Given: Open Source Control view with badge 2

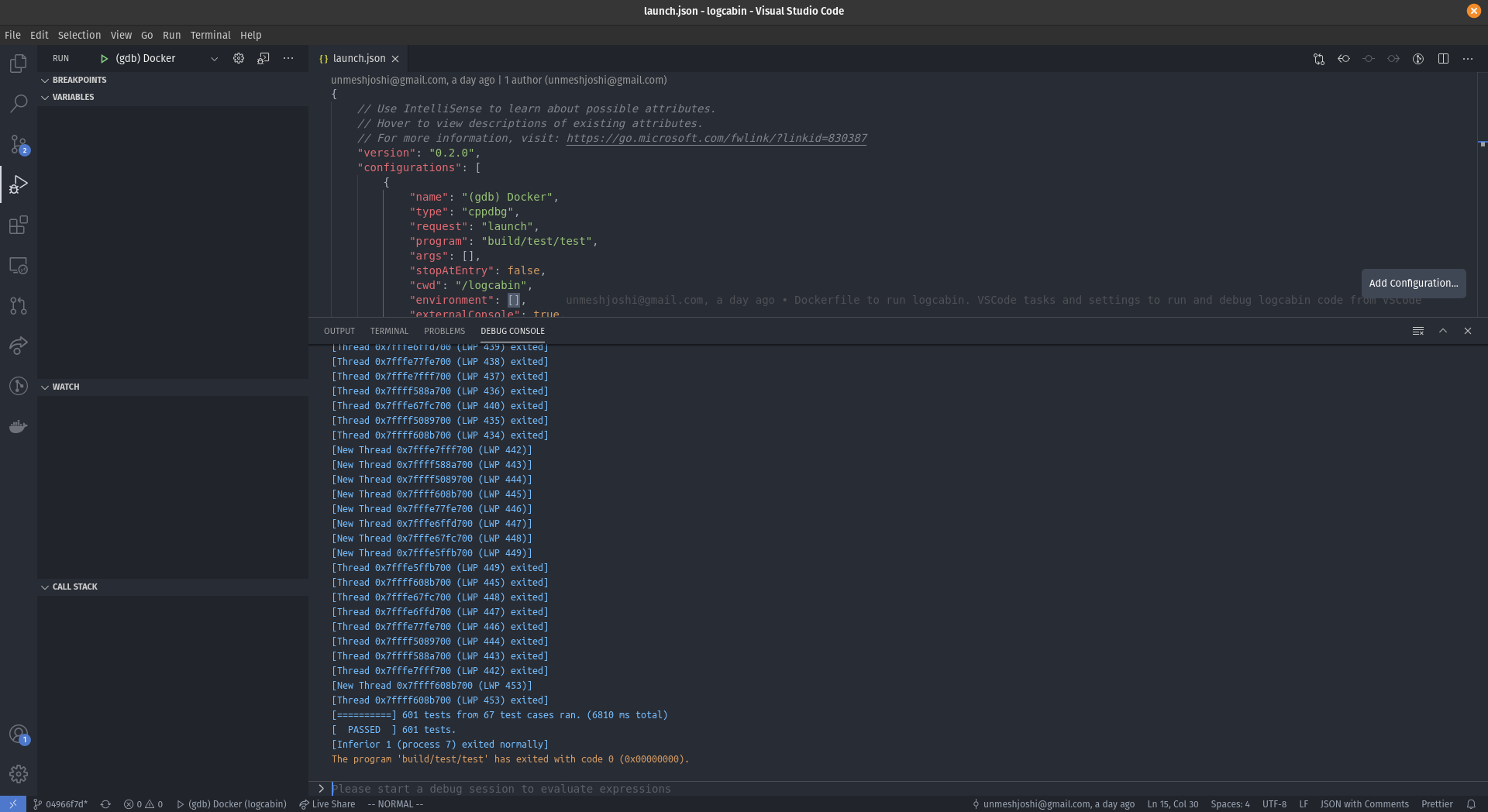Looking at the screenshot, I should coord(19,144).
